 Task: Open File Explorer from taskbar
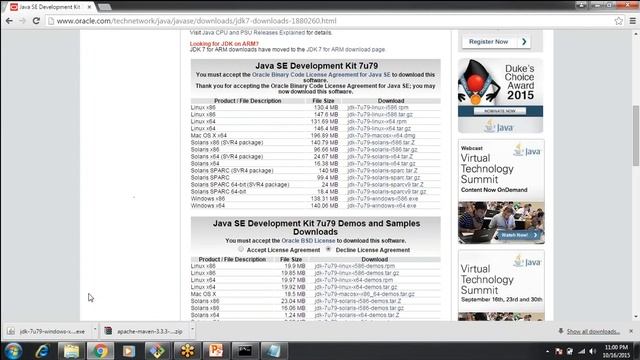71,351
